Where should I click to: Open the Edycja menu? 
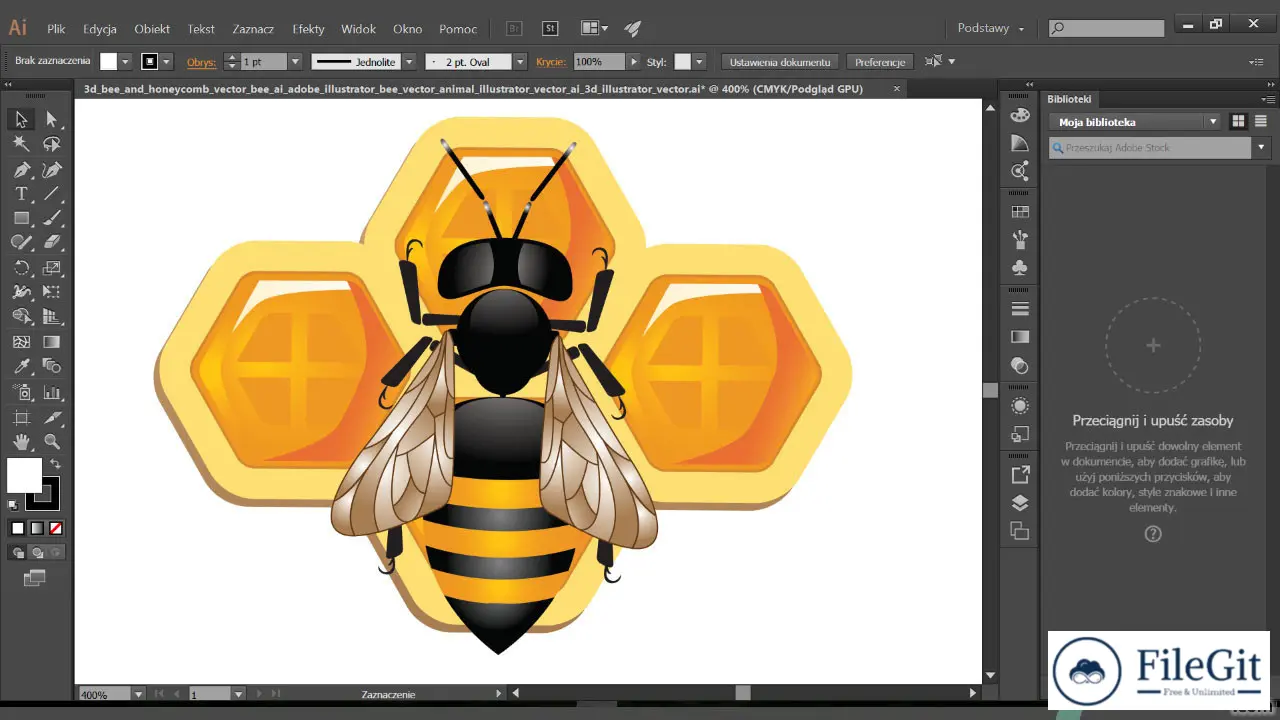point(100,29)
